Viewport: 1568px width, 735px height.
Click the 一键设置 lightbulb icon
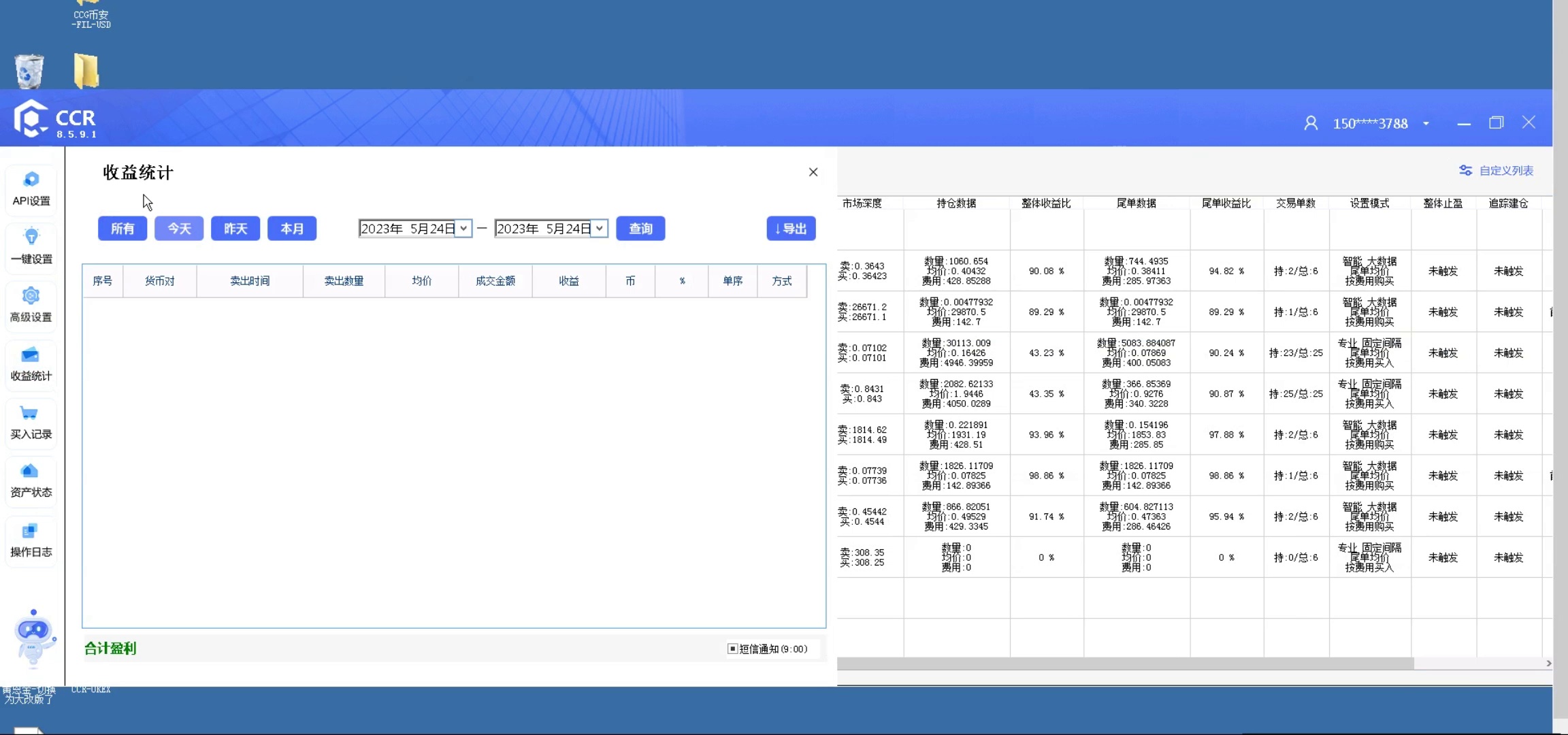[31, 238]
